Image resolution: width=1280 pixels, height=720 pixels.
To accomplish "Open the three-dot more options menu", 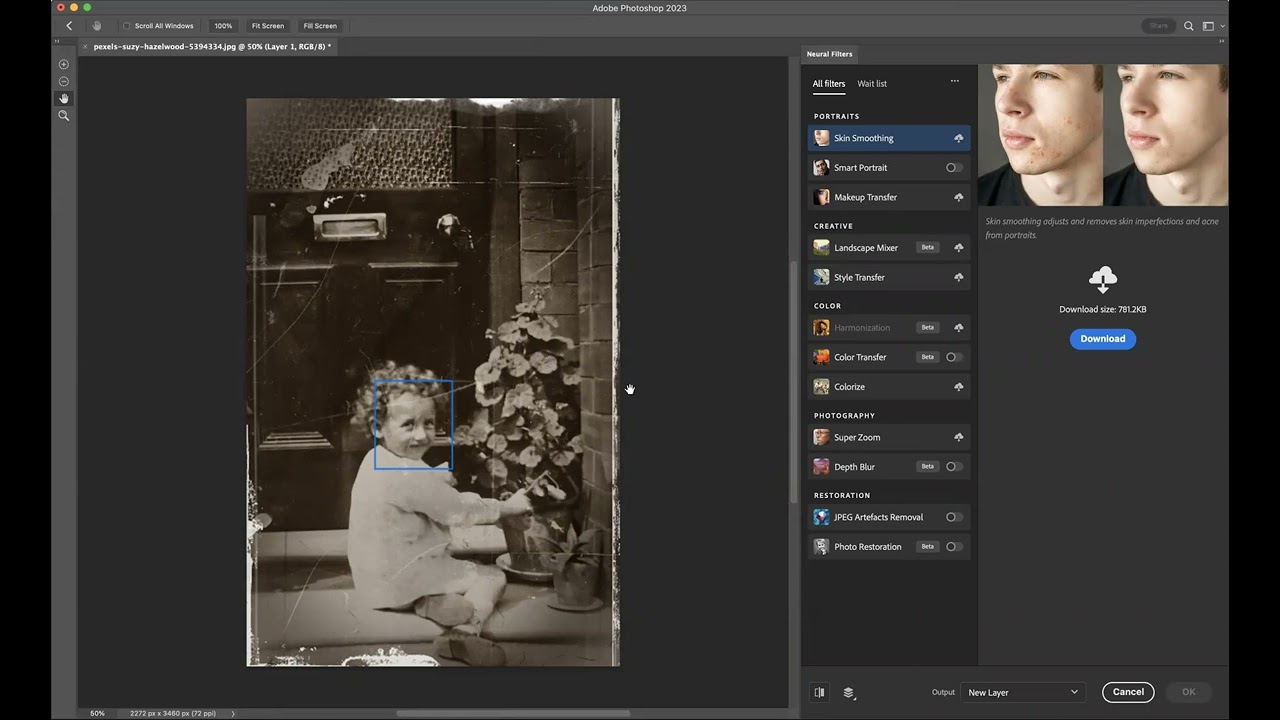I will [955, 81].
